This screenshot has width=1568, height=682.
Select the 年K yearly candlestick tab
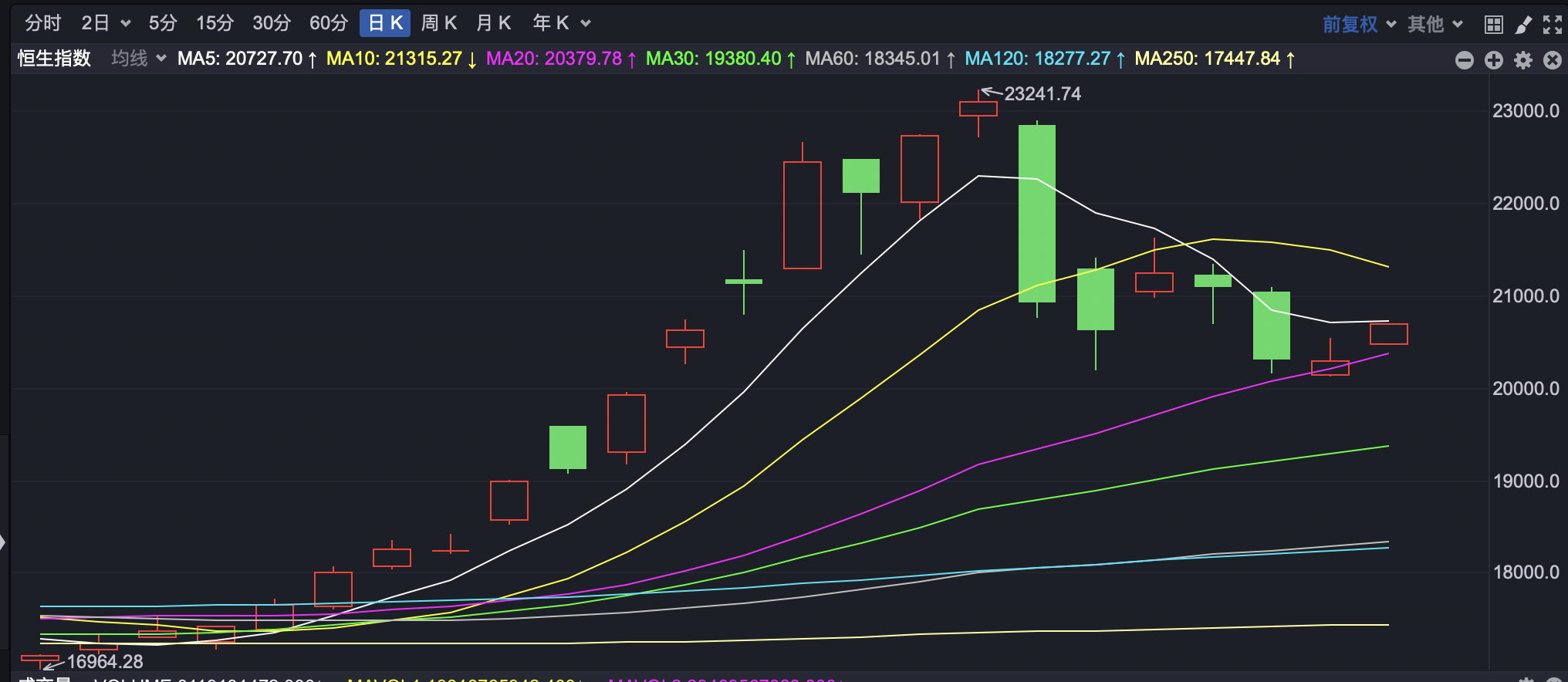click(x=551, y=23)
